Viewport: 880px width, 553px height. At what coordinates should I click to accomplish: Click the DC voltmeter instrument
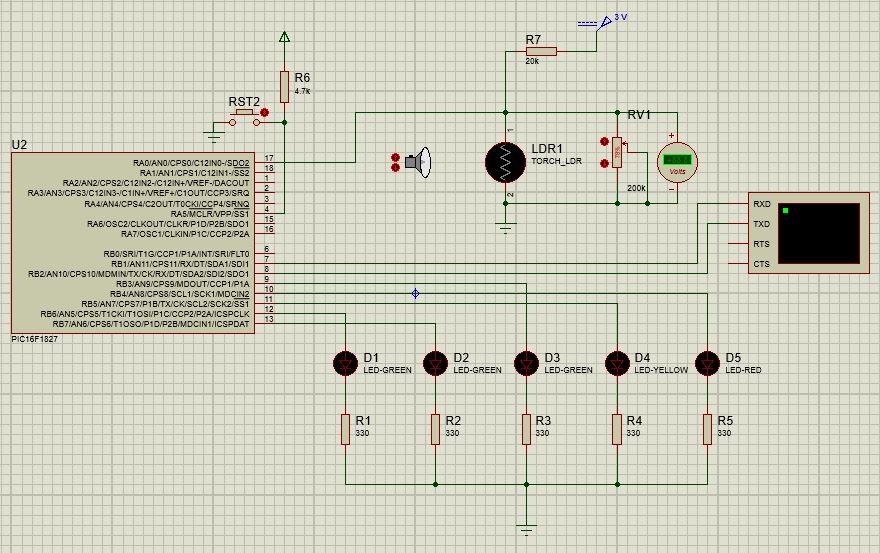tap(677, 163)
